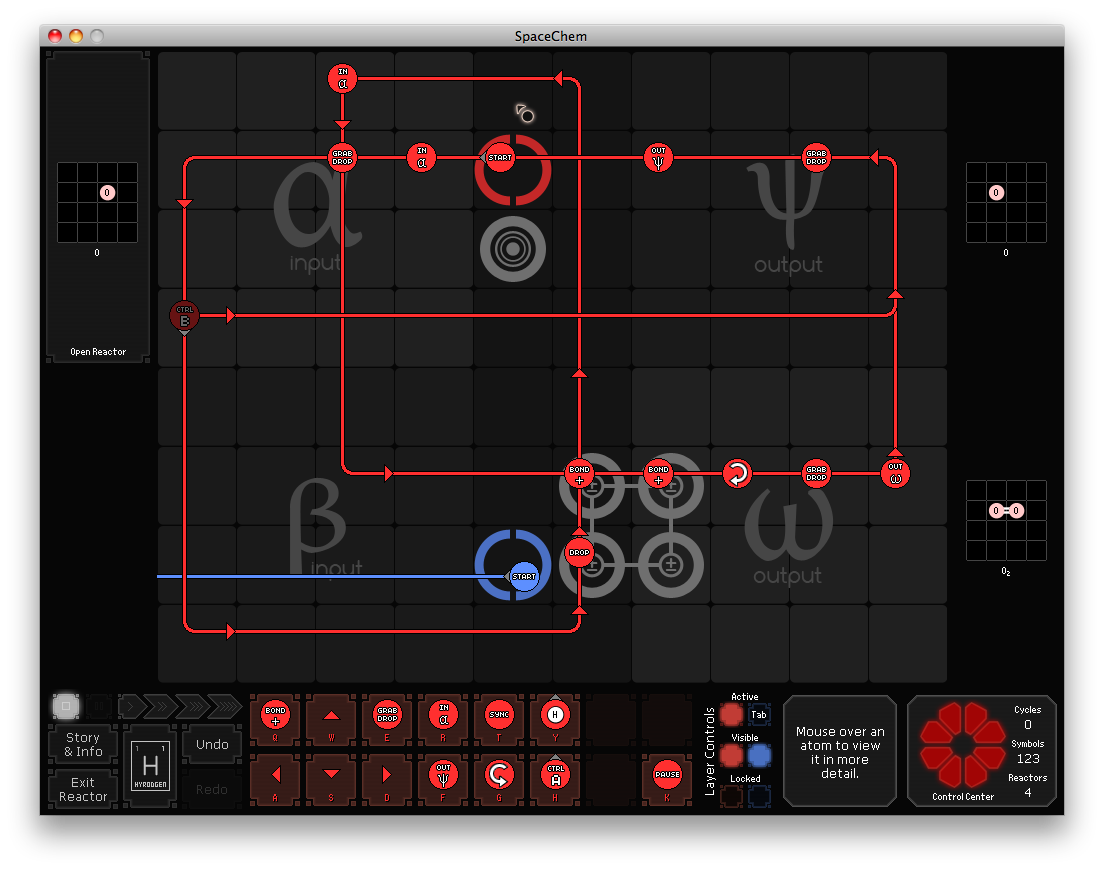Image resolution: width=1104 pixels, height=870 pixels.
Task: Select the CTRL B node on the red path
Action: [x=184, y=316]
